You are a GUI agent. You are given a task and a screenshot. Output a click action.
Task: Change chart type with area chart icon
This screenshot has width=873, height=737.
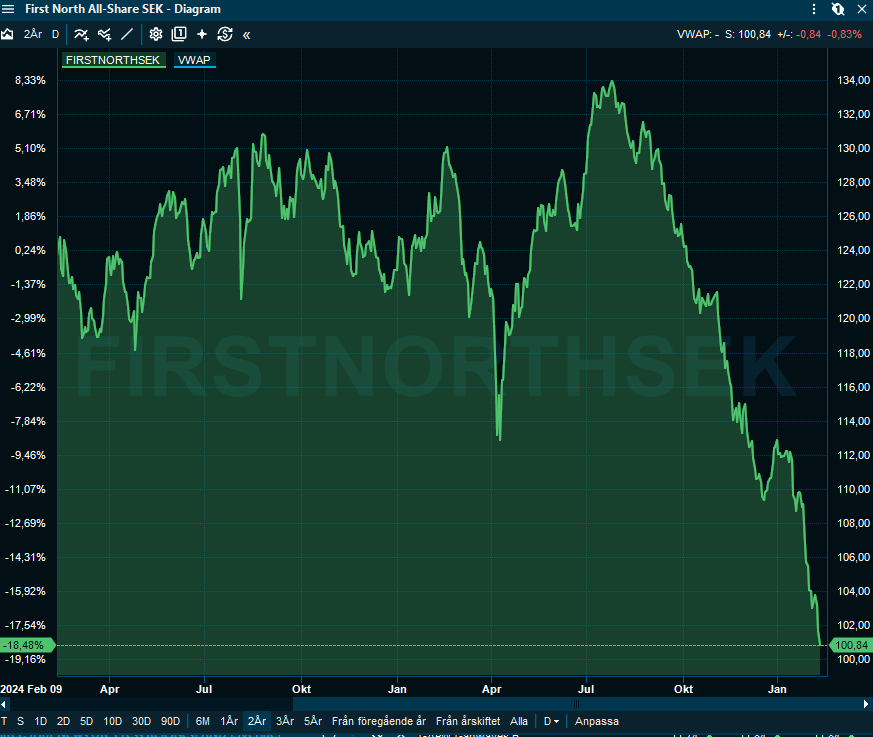tap(7, 35)
